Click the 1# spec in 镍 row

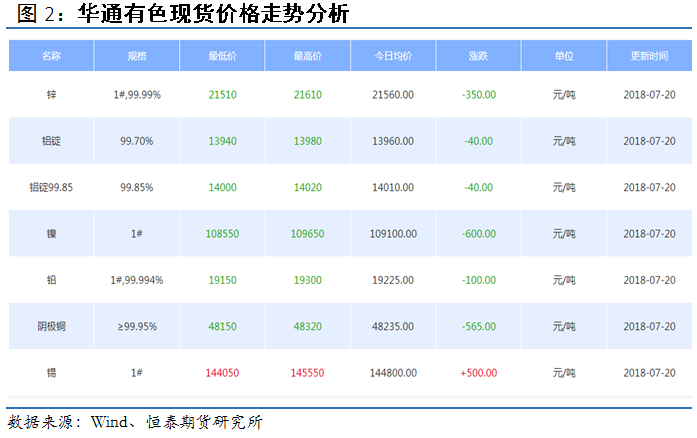[136, 233]
